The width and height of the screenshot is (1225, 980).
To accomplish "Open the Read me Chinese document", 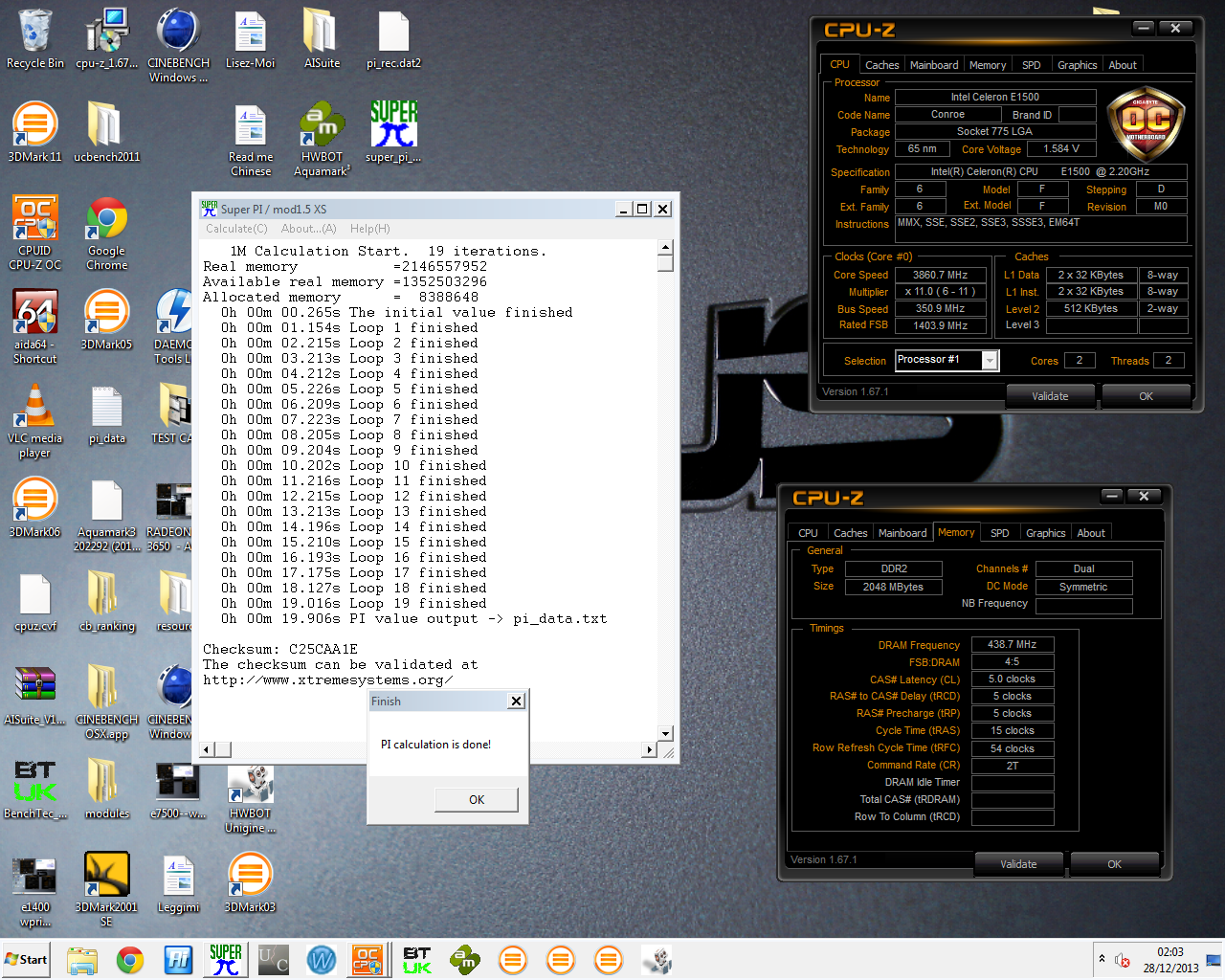I will [250, 139].
